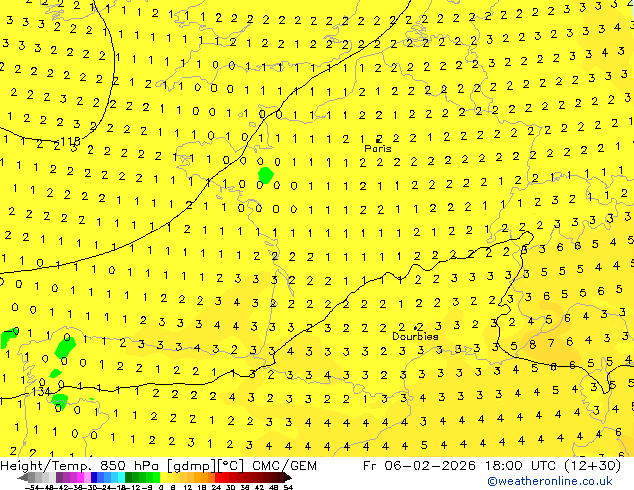Open the weatheronline.co.uk copyright link

click(549, 481)
